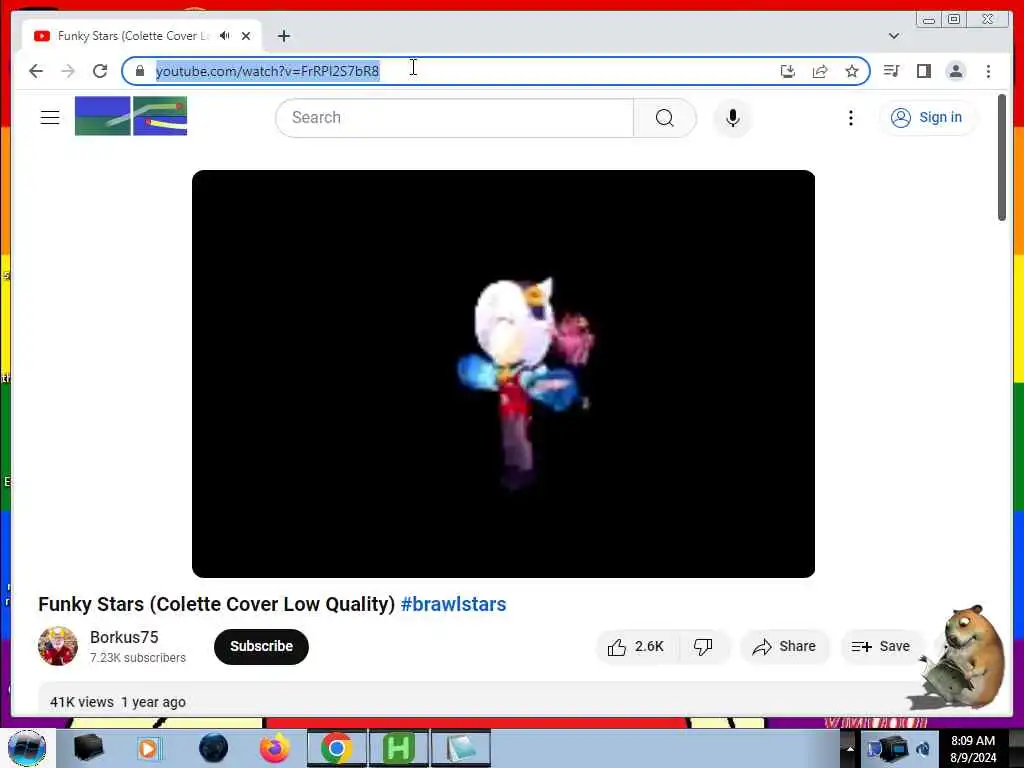The width and height of the screenshot is (1024, 768).
Task: Open Chrome media controls icon
Action: click(x=891, y=71)
